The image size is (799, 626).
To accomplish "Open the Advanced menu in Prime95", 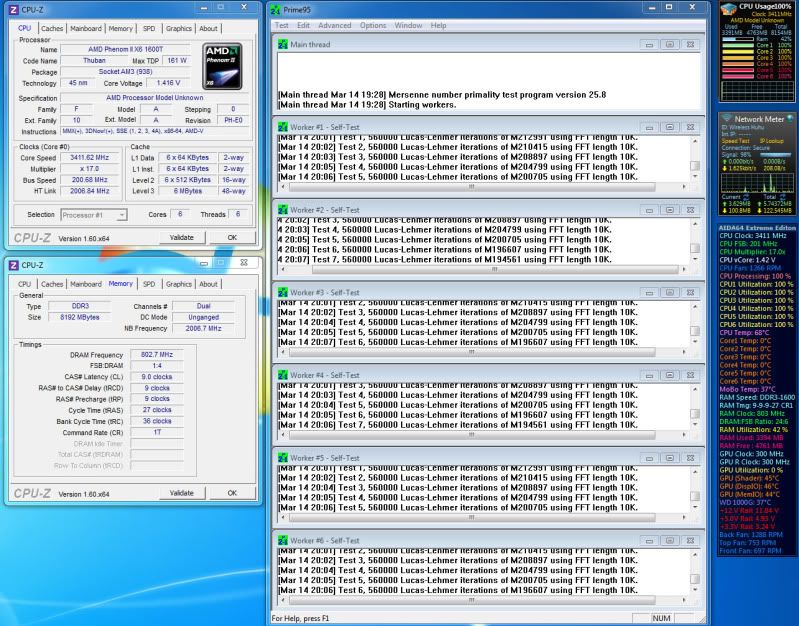I will (334, 24).
